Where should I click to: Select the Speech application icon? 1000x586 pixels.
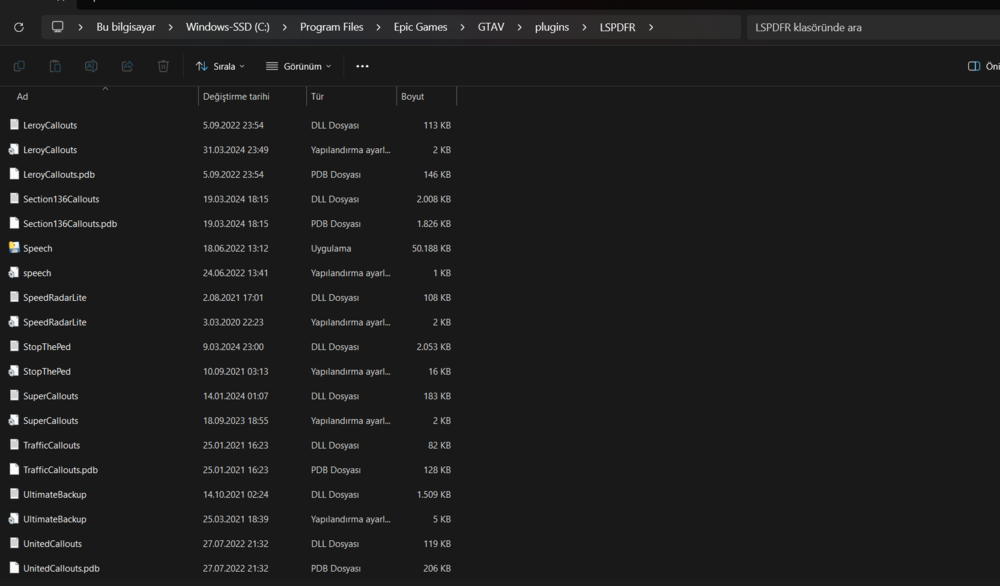[14, 247]
